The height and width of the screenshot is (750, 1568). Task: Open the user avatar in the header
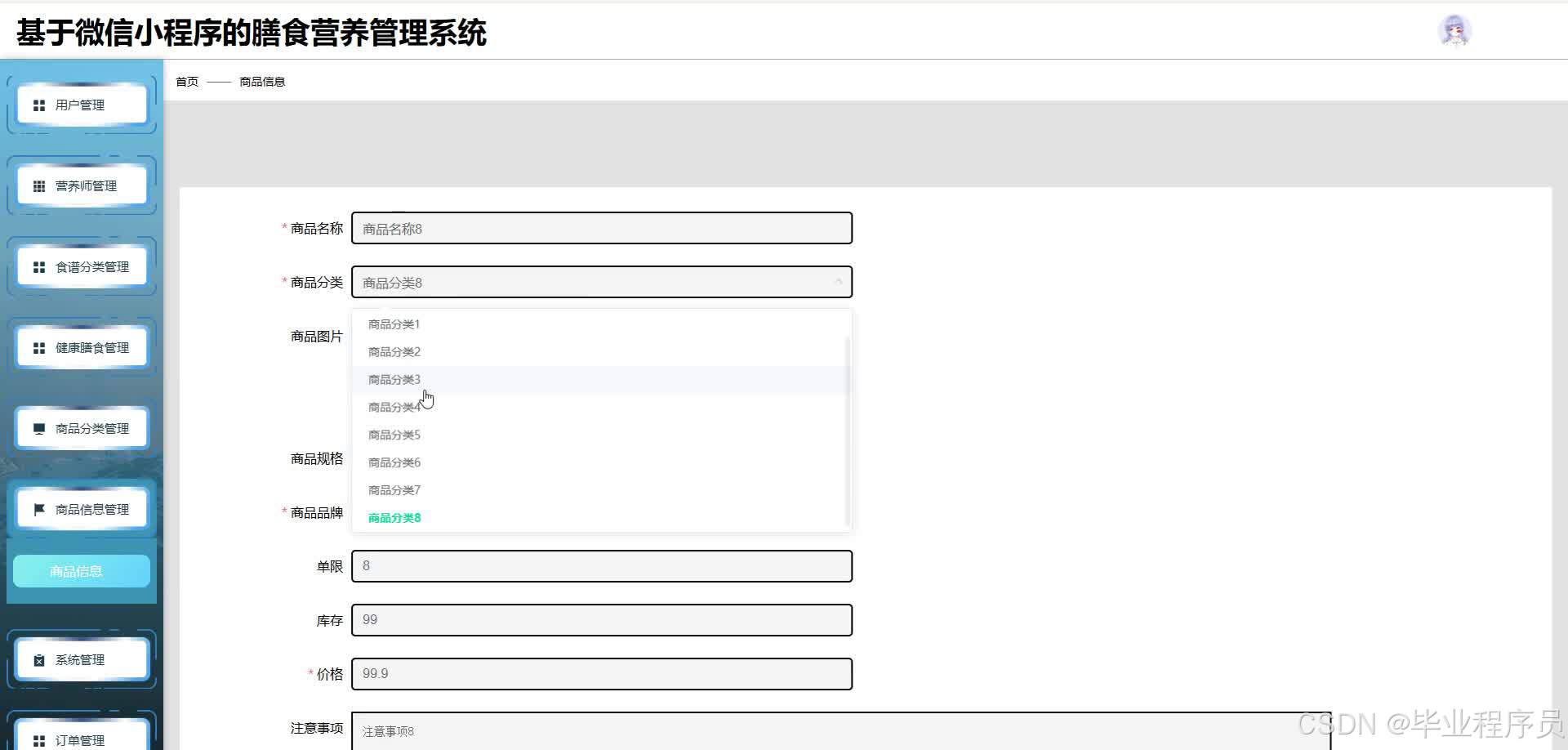point(1454,31)
